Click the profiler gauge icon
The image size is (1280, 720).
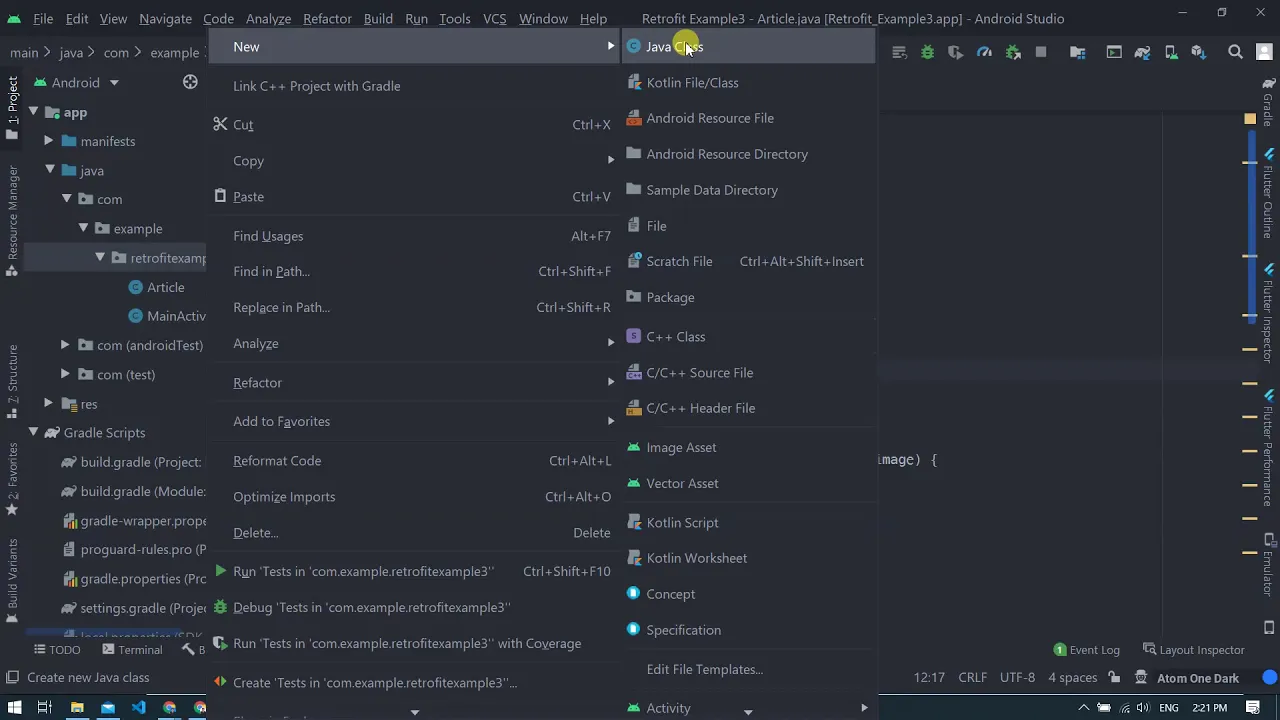point(984,52)
